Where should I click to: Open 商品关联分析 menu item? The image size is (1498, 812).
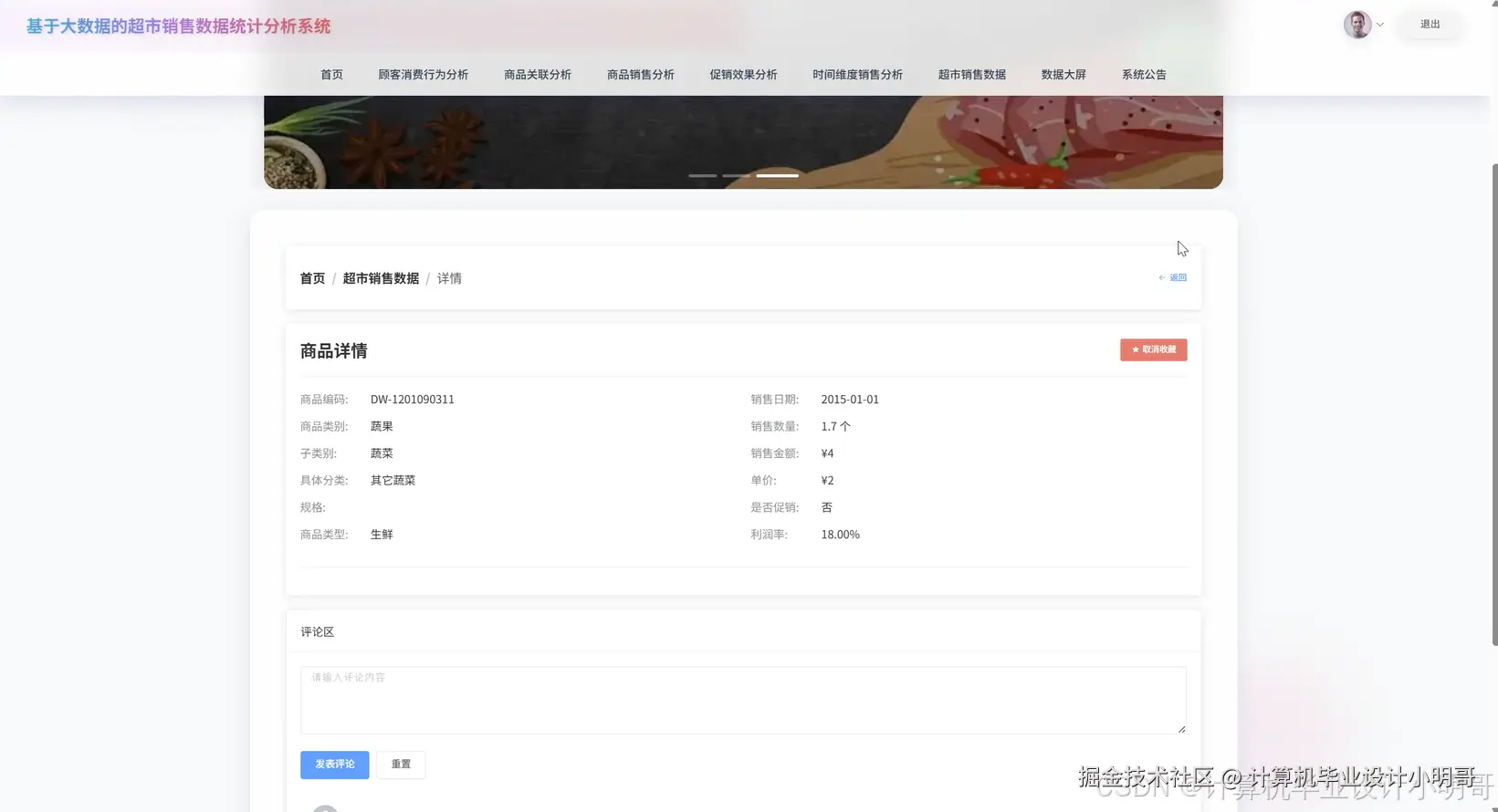[x=538, y=75]
